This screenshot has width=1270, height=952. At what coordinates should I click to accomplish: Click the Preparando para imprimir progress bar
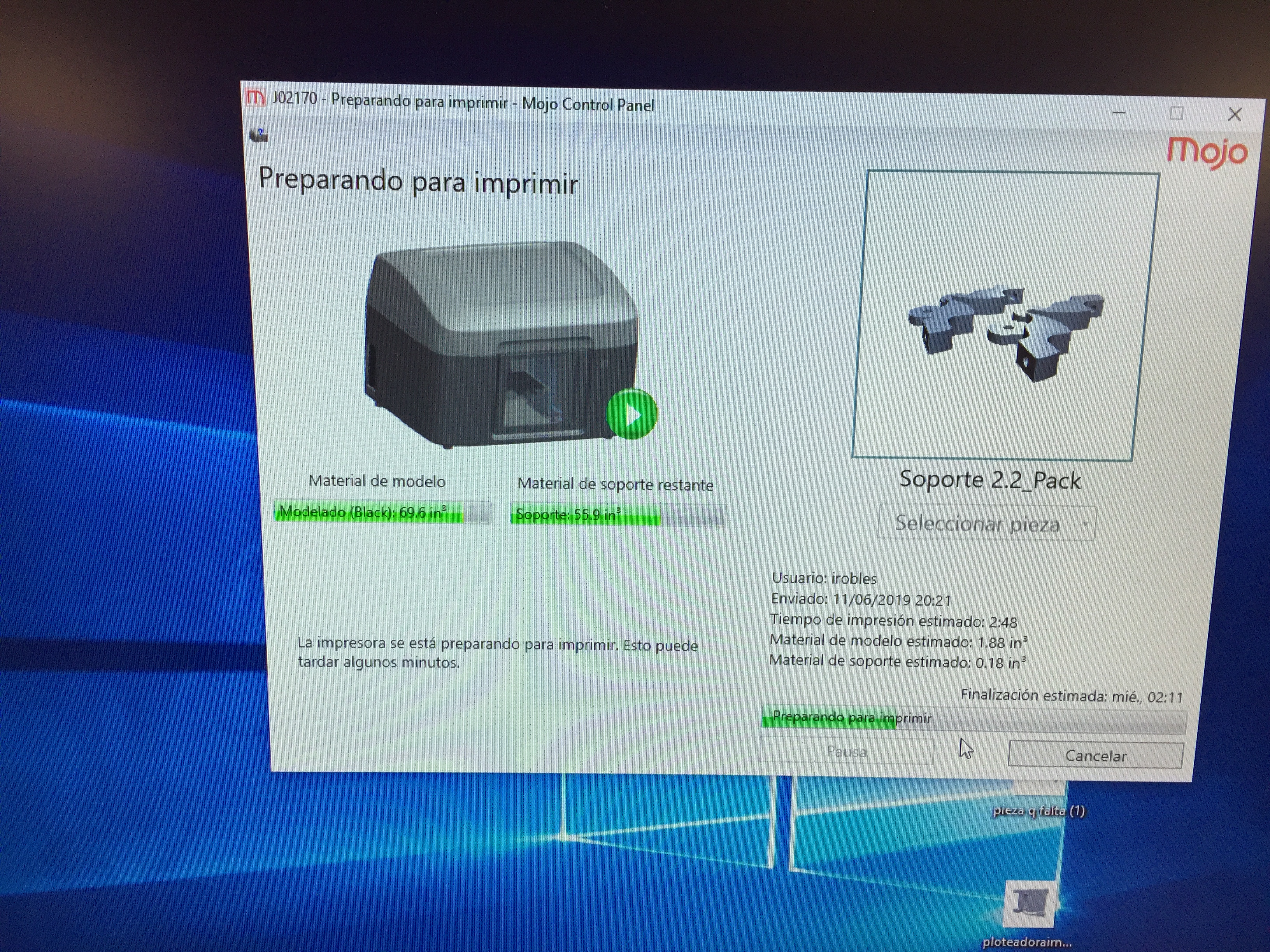click(973, 719)
